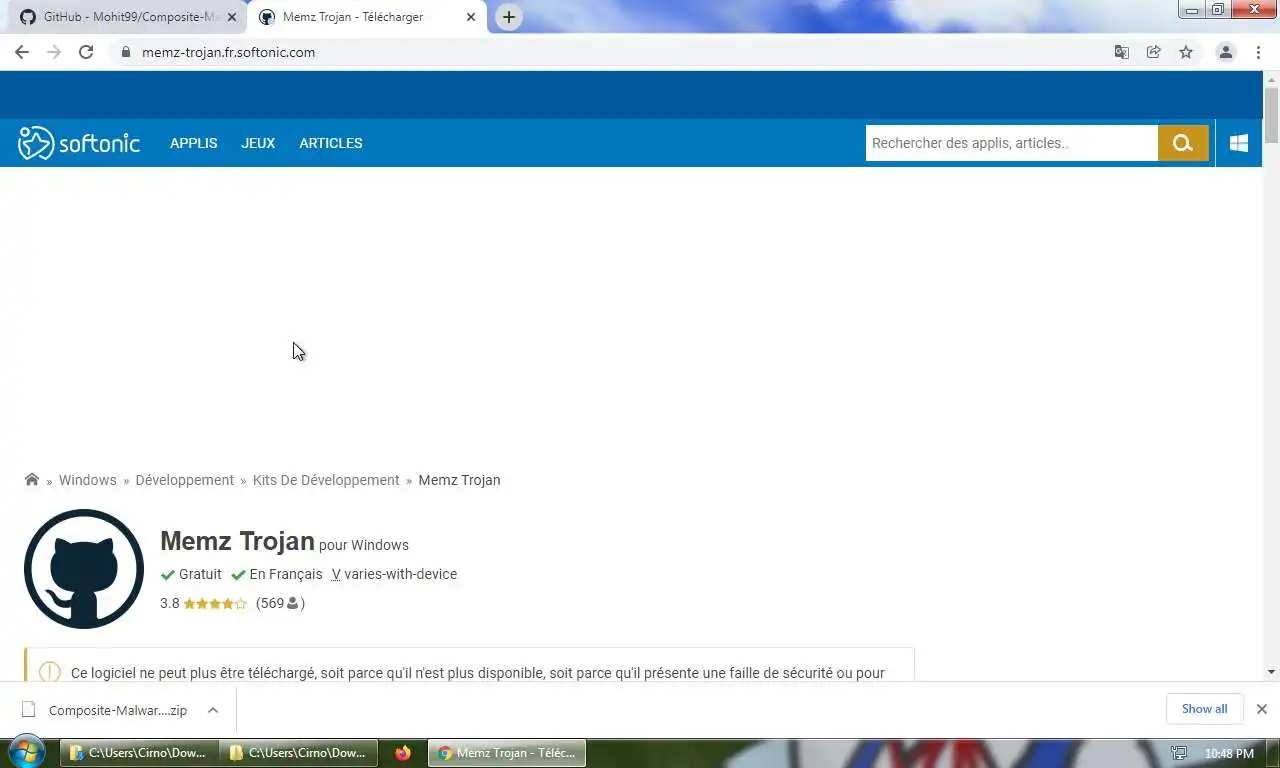Click the Softonic logo
Screen dimensions: 1280x768
point(79,143)
